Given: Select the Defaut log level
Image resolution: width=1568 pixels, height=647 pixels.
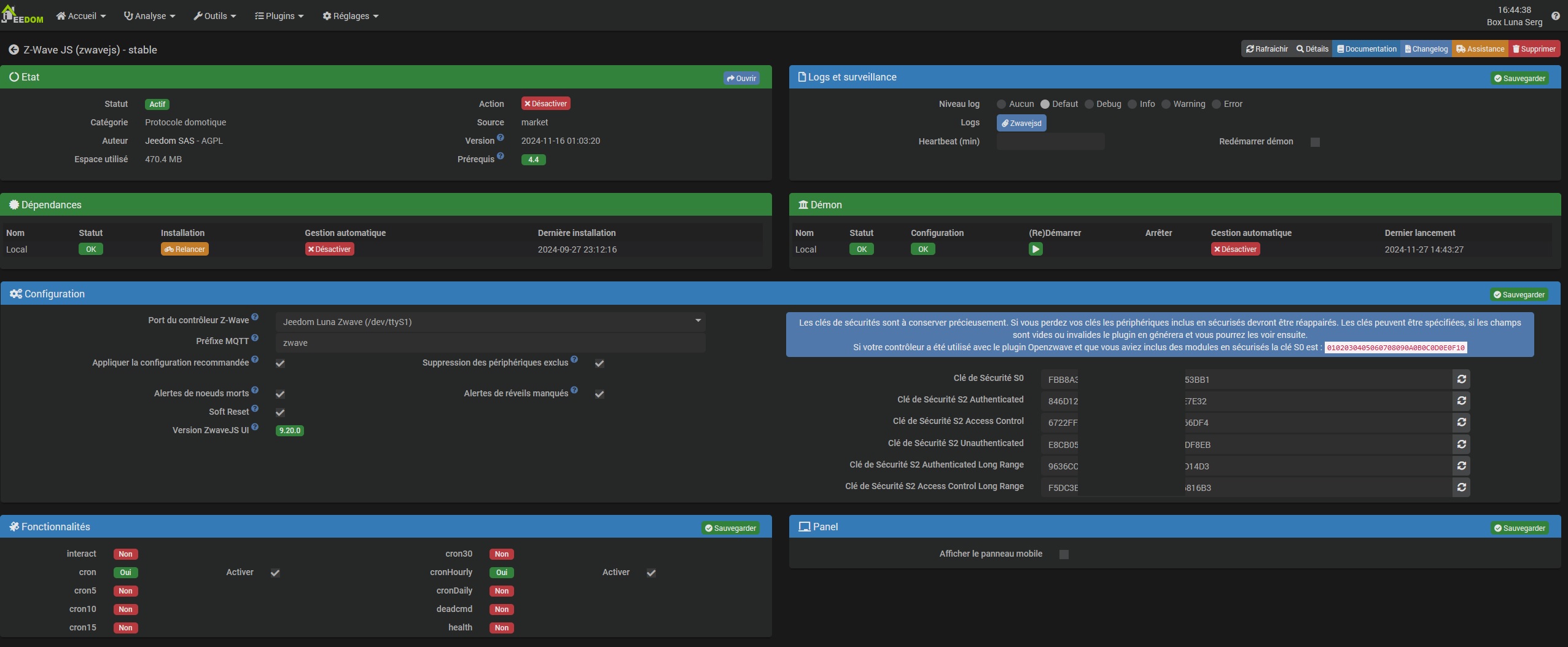Looking at the screenshot, I should click(x=1045, y=104).
